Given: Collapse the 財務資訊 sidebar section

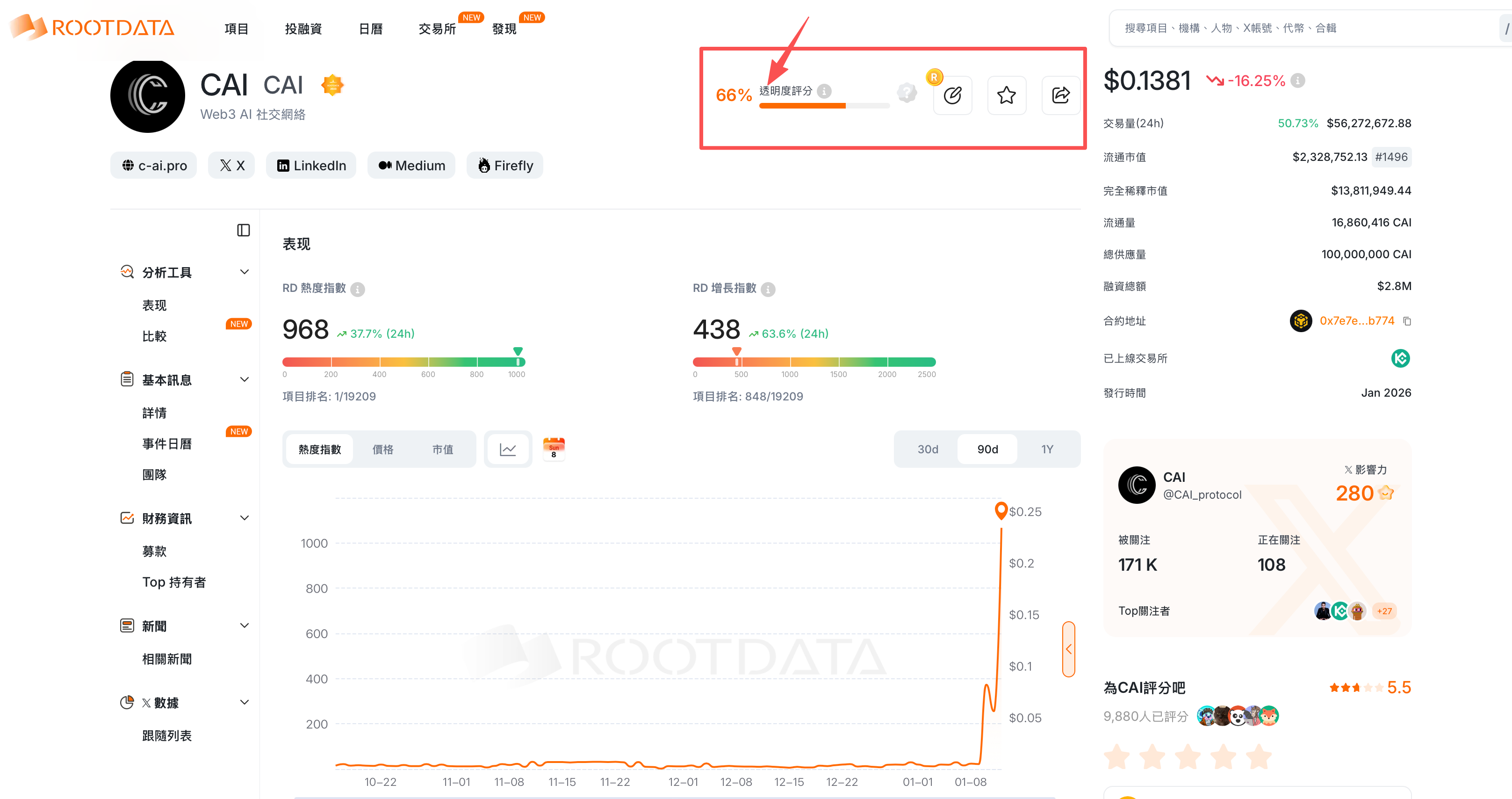Looking at the screenshot, I should [x=244, y=518].
